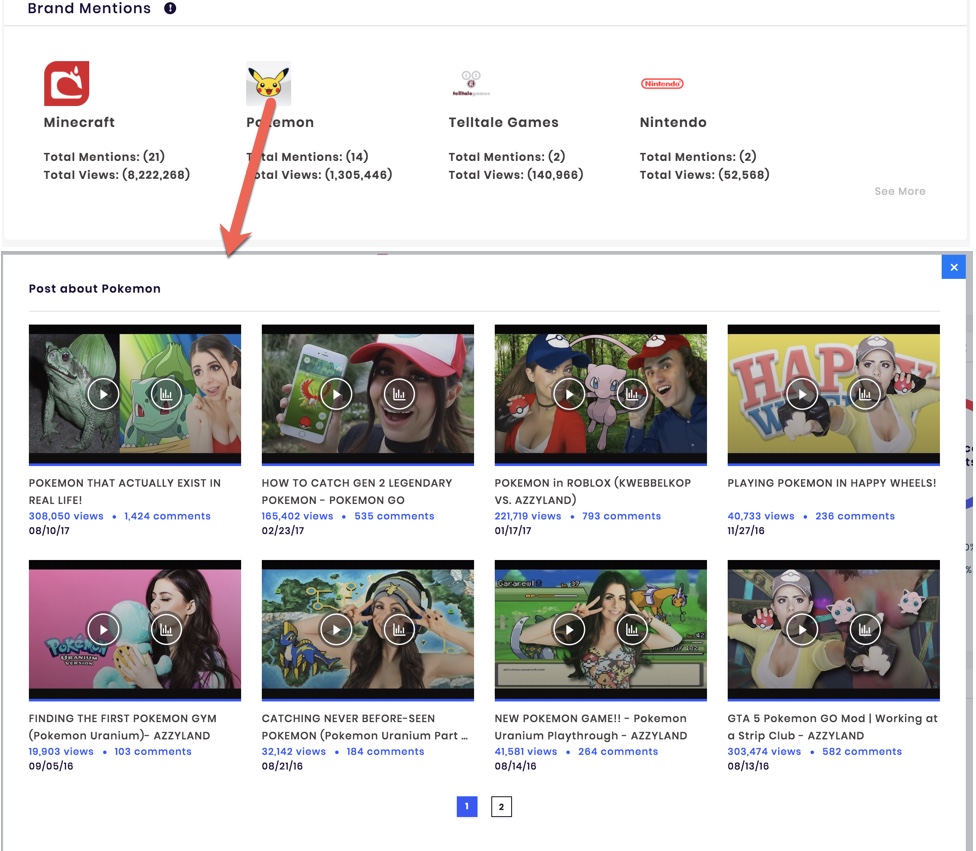Open 'HOW TO CATCH GEN 2 LEGENDARY POKEMON' title
The height and width of the screenshot is (851, 976).
coord(357,491)
